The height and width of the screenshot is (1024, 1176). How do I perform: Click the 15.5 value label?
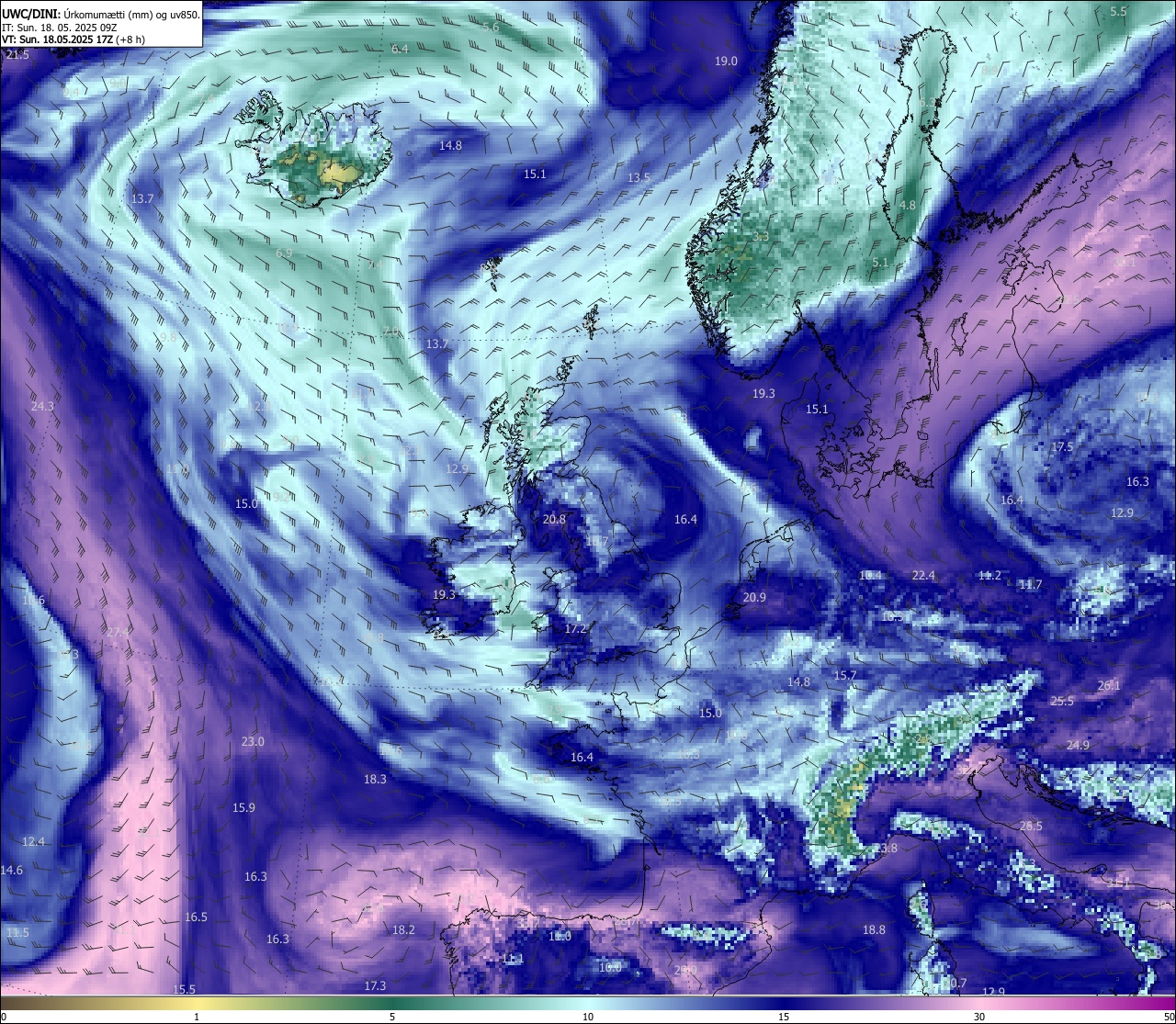click(x=185, y=989)
